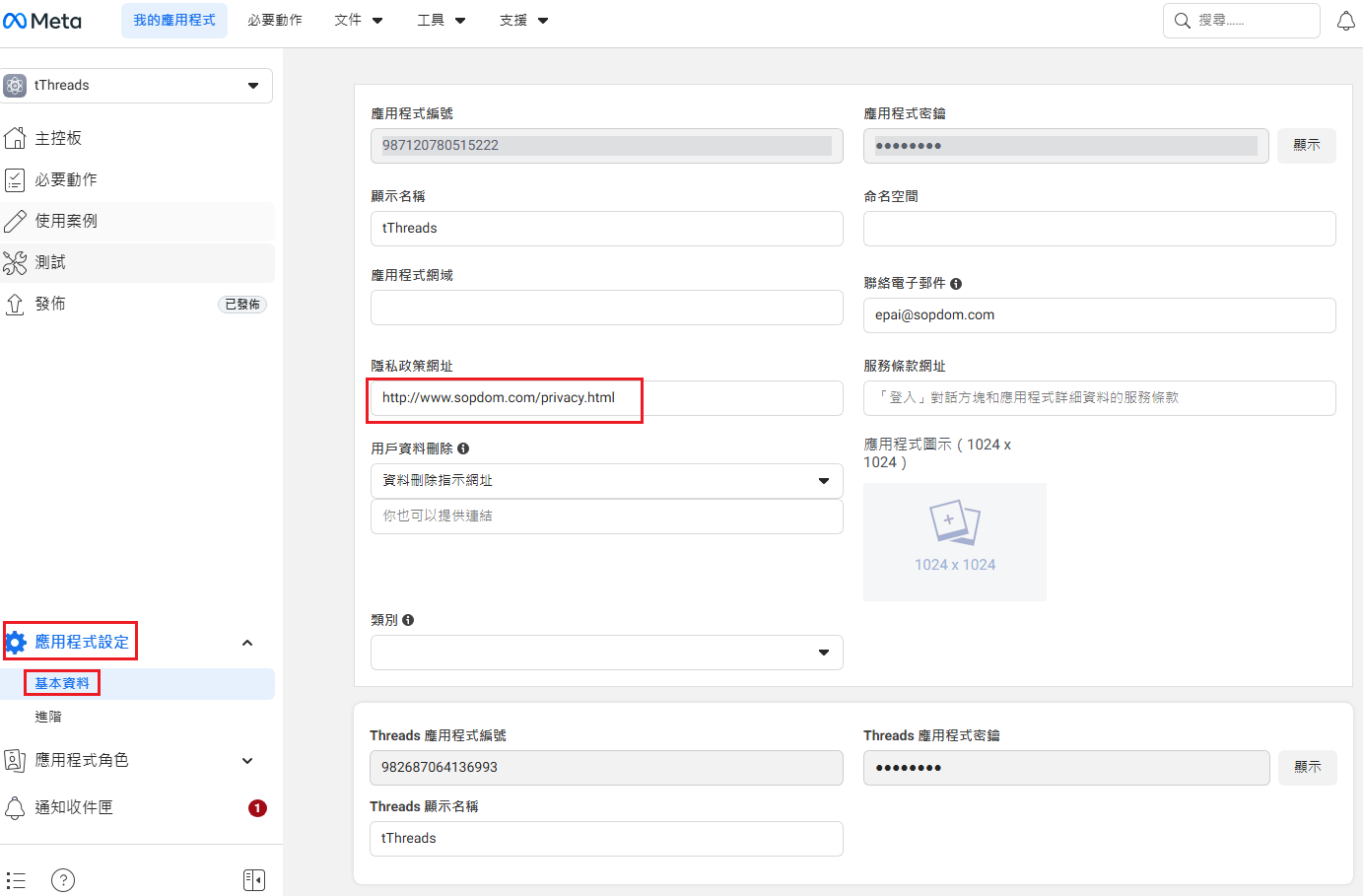Click the tThreads app atom icon
This screenshot has width=1363, height=896.
[15, 86]
